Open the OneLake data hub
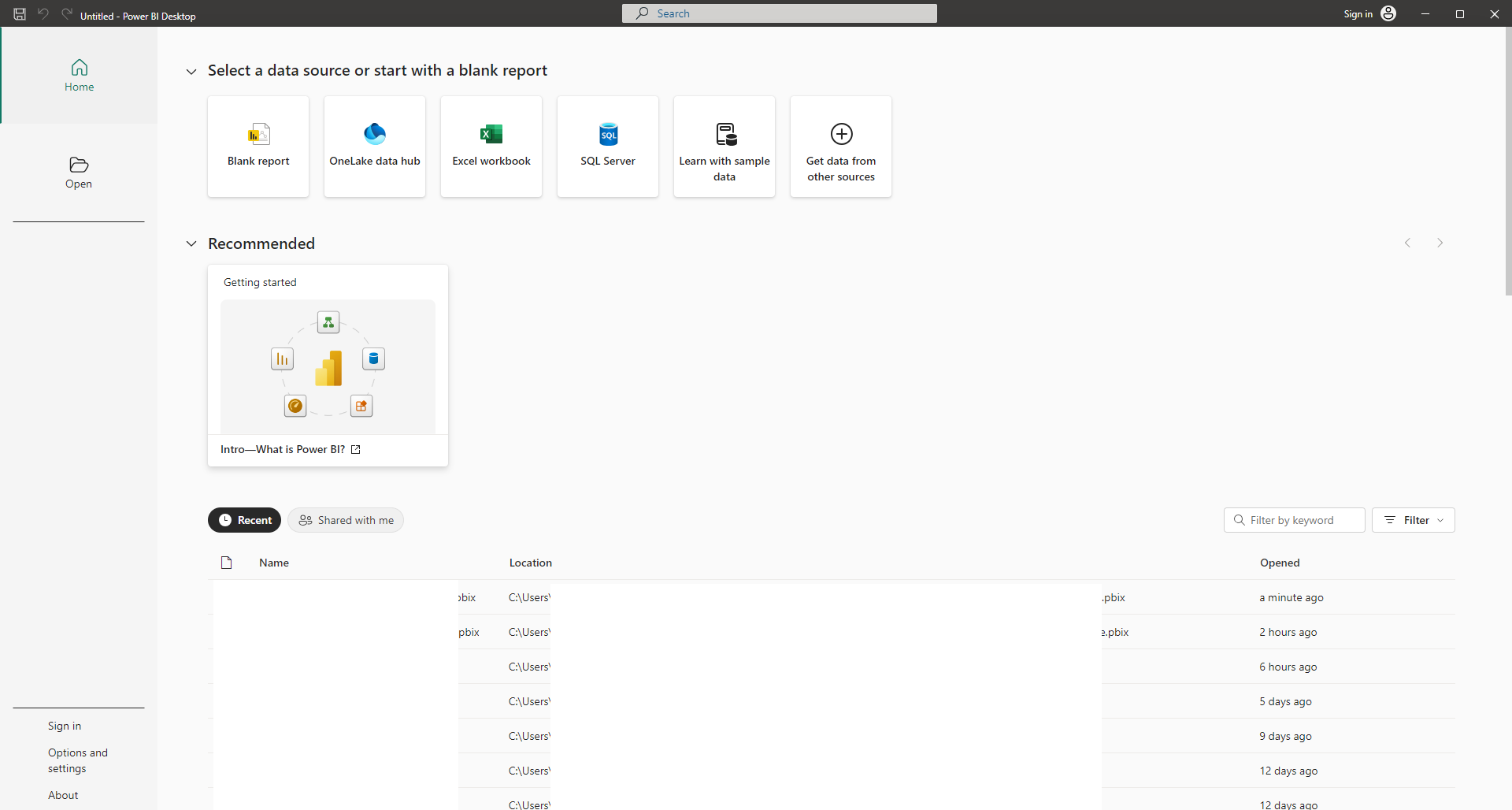Image resolution: width=1512 pixels, height=810 pixels. (x=374, y=146)
